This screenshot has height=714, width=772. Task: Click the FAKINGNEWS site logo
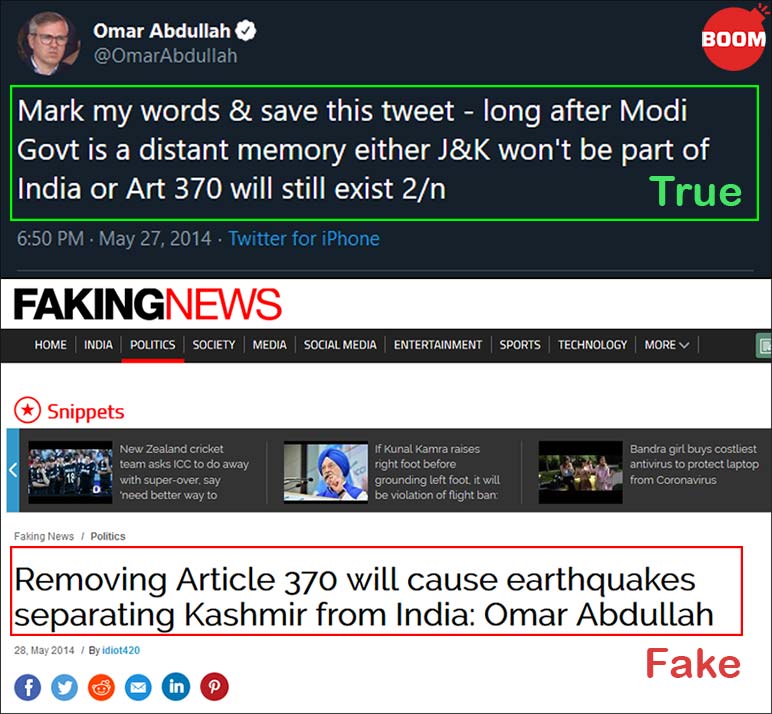[x=147, y=304]
